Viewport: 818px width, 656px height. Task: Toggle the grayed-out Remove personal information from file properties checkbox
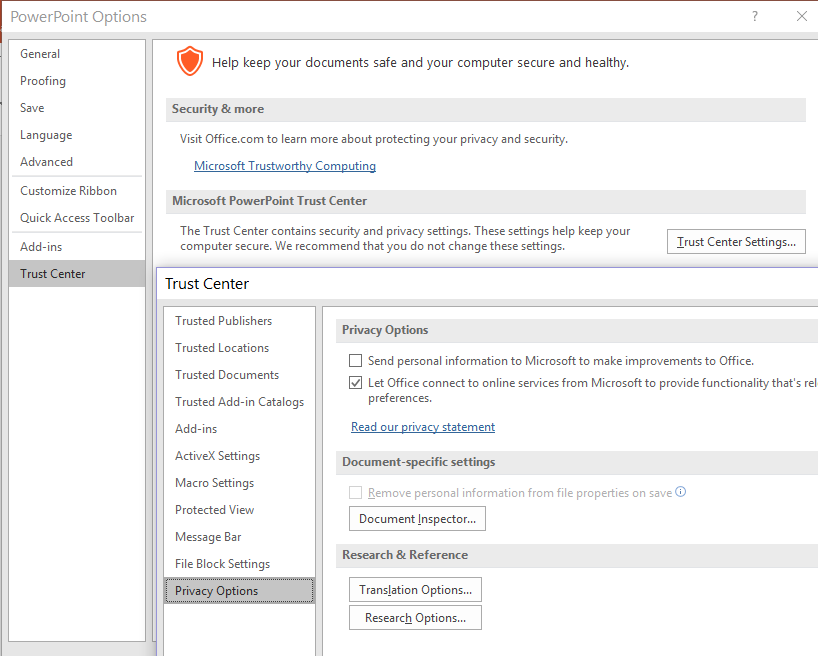(x=355, y=493)
